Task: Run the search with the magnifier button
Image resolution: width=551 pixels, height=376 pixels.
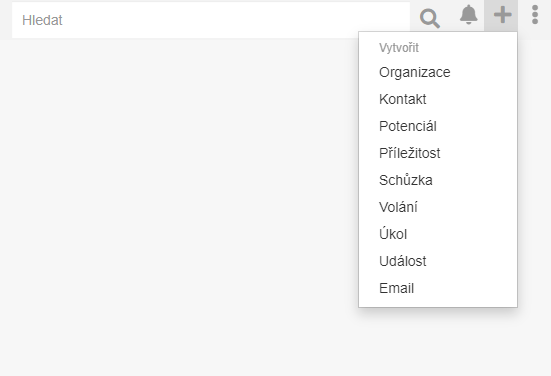Action: click(x=429, y=19)
